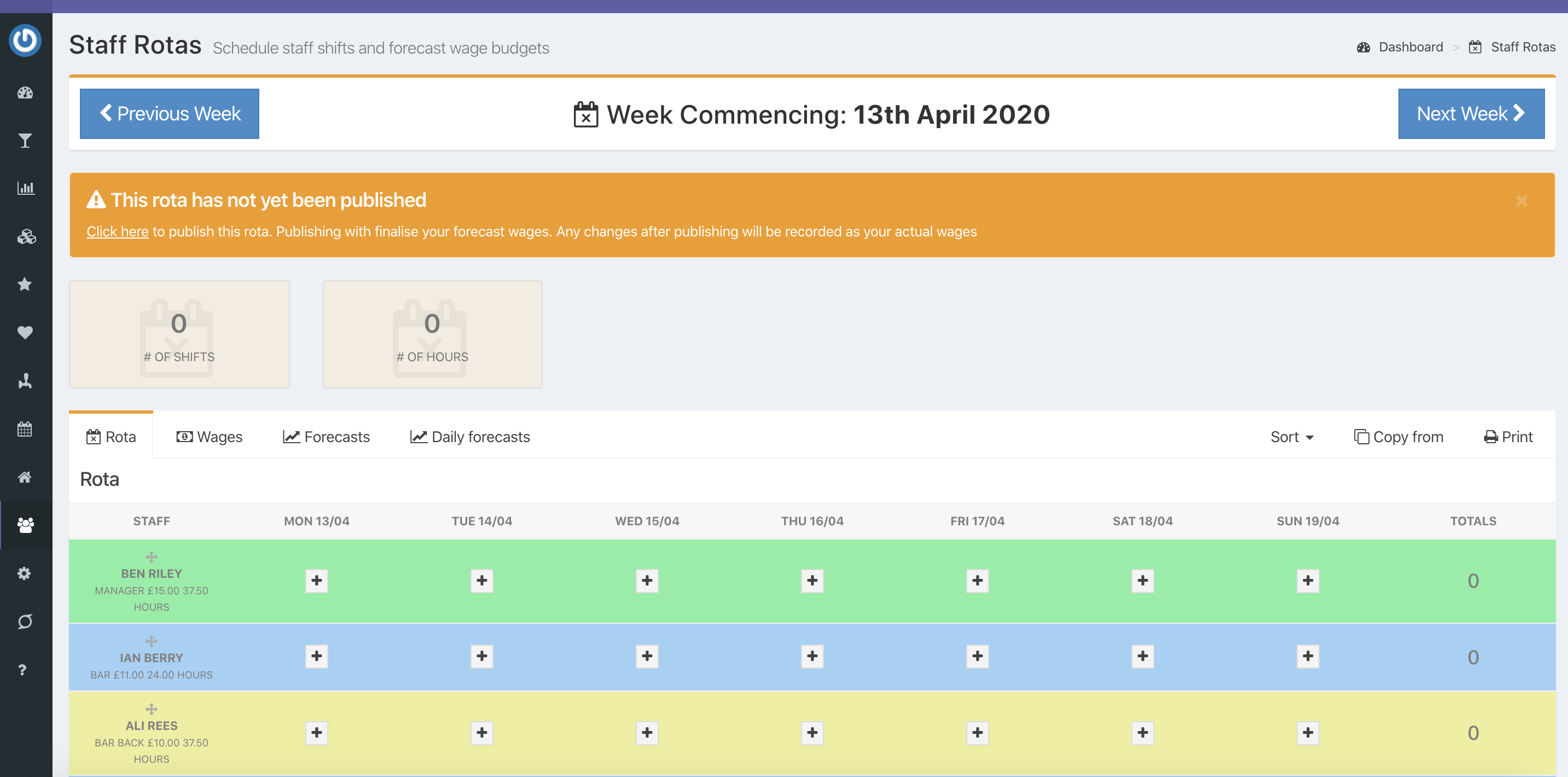Image resolution: width=1568 pixels, height=777 pixels.
Task: Click the settings cogs sidebar icon
Action: point(25,573)
